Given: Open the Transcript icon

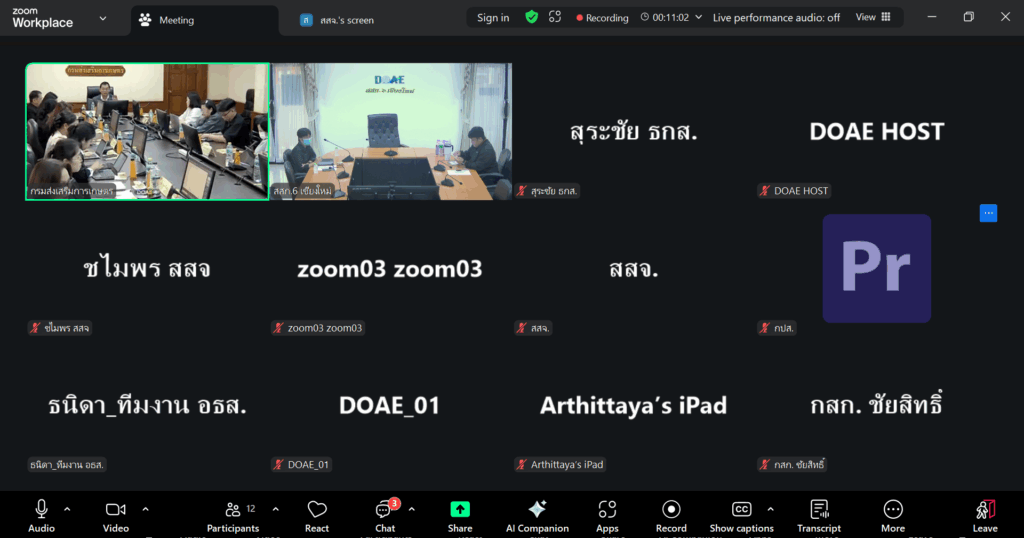Looking at the screenshot, I should (819, 510).
